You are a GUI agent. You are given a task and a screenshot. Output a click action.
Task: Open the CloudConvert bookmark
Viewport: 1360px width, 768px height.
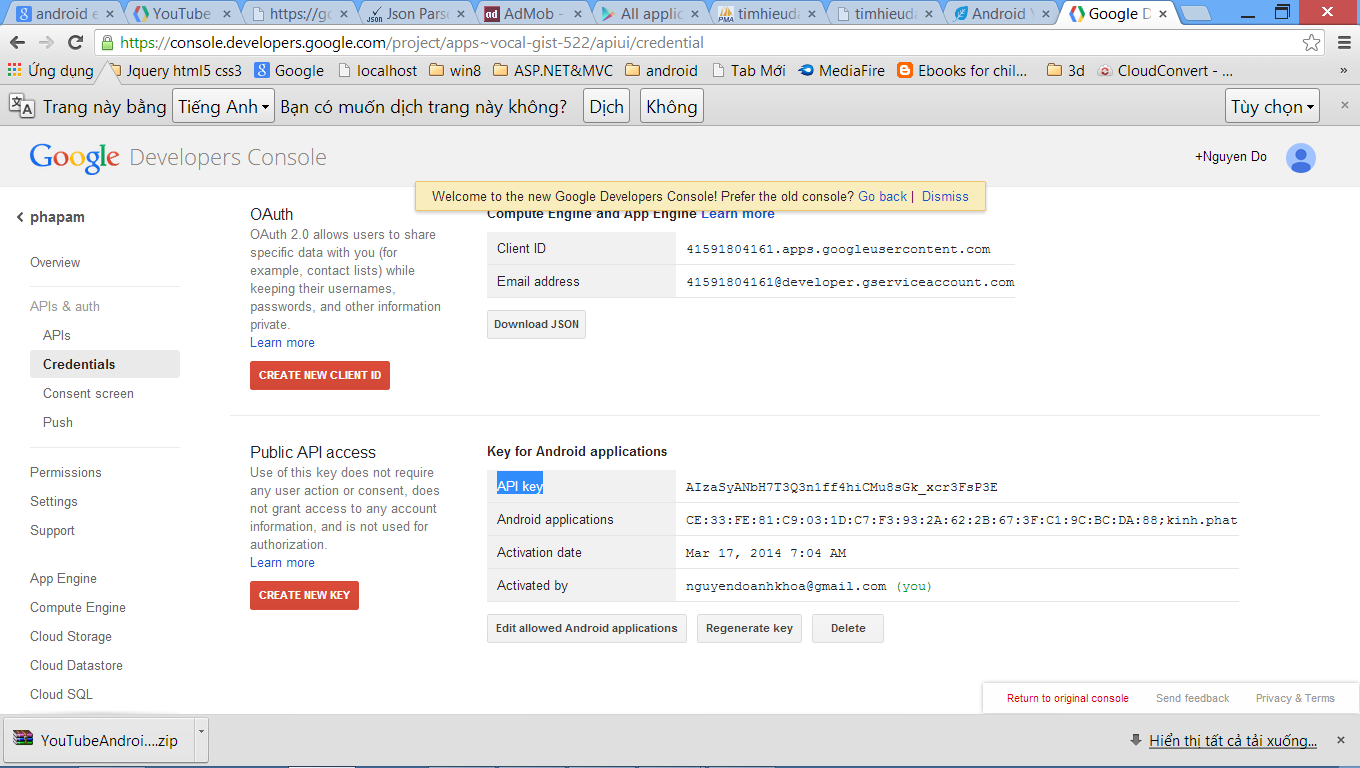(x=1165, y=71)
